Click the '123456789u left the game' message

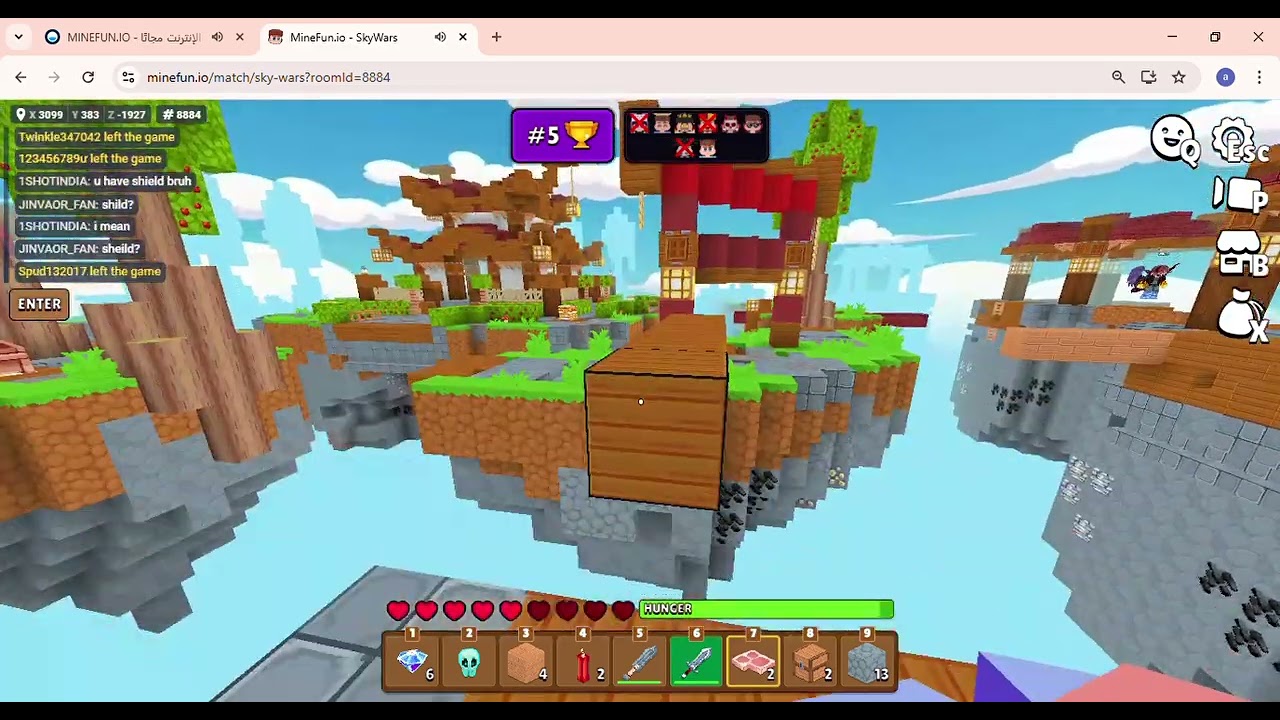tap(89, 159)
